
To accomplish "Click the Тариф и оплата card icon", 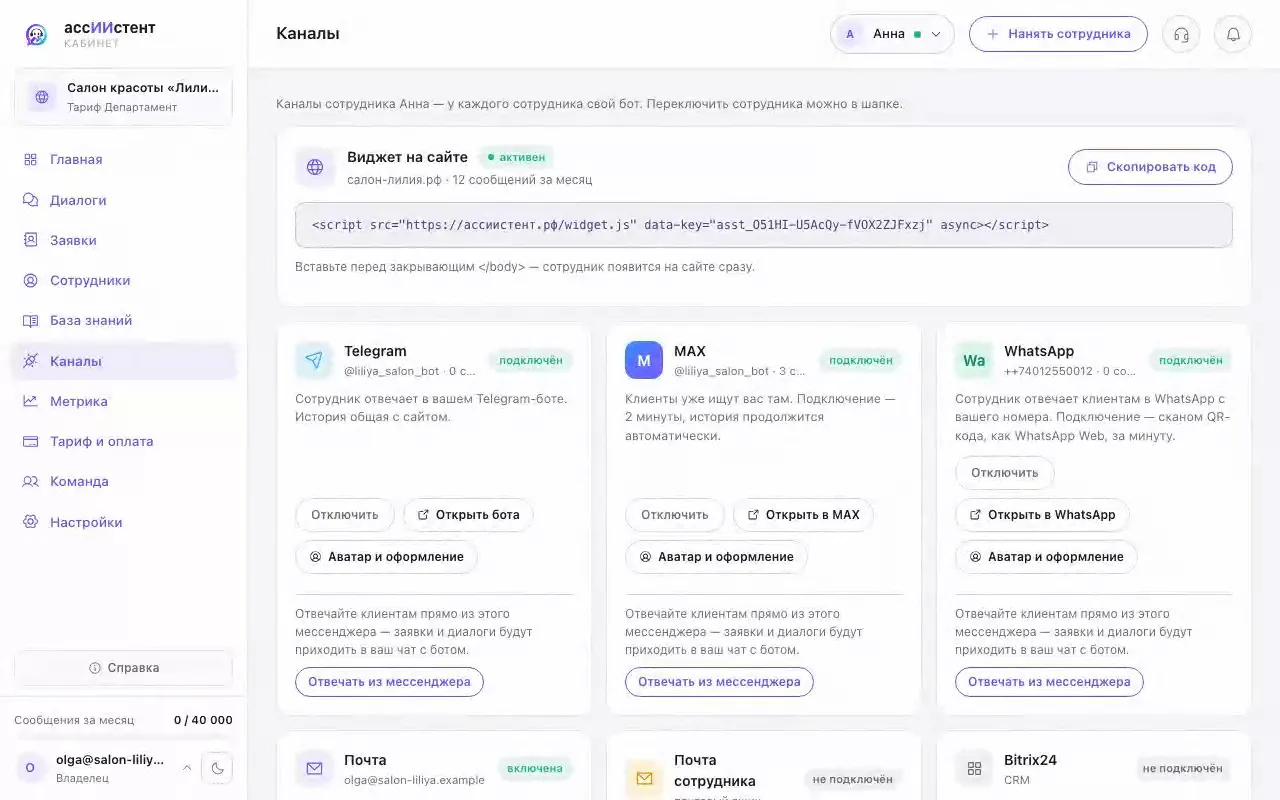I will (30, 441).
